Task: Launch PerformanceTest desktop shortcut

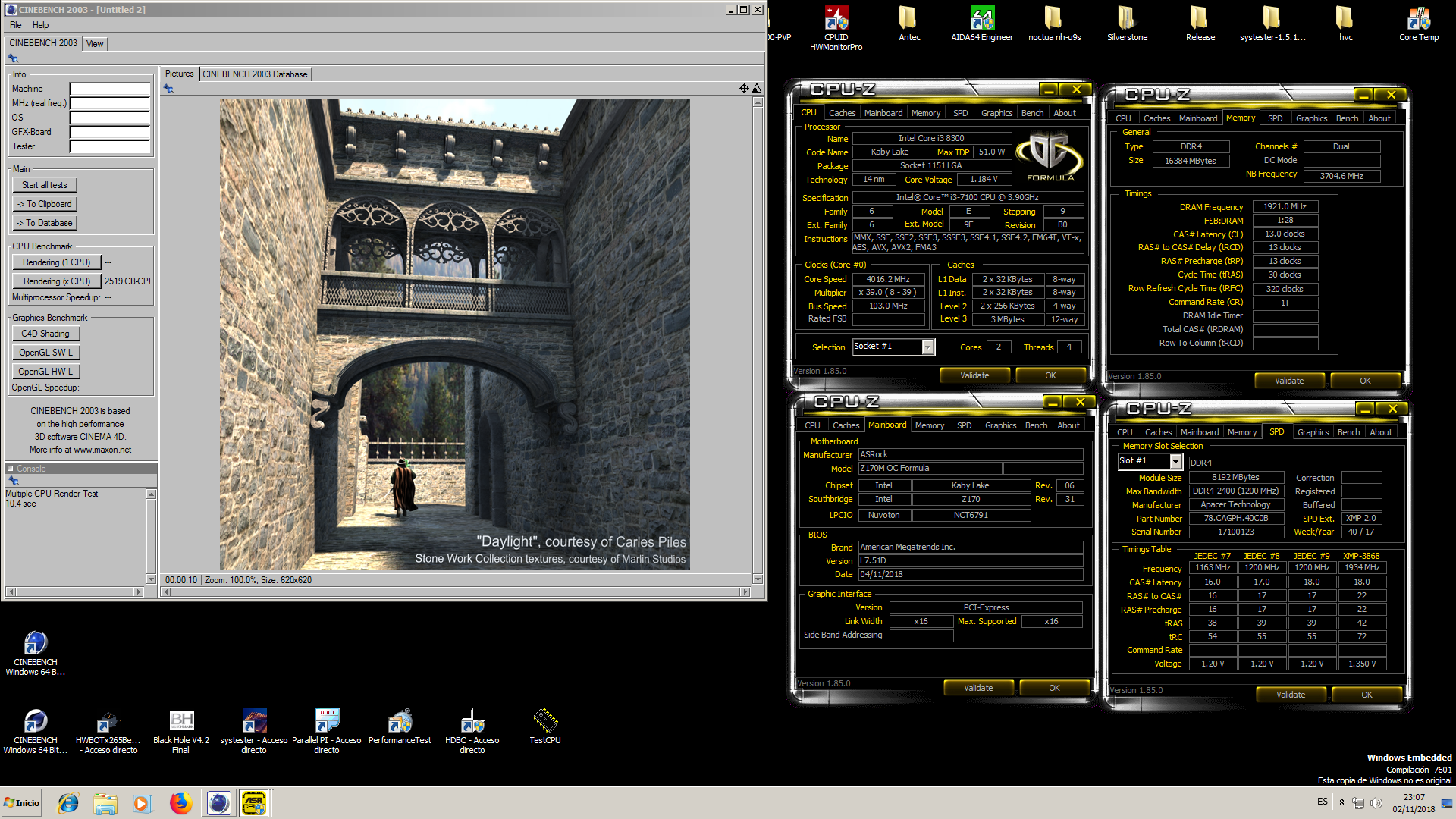Action: point(399,726)
